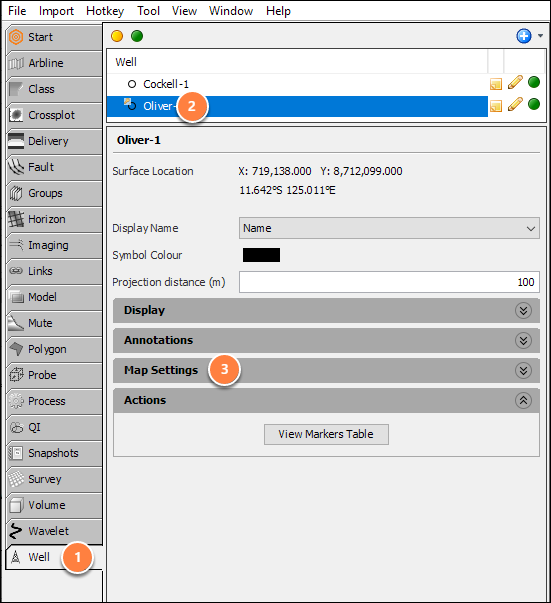The height and width of the screenshot is (603, 551).
Task: Open the Display Name dropdown
Action: (x=389, y=228)
